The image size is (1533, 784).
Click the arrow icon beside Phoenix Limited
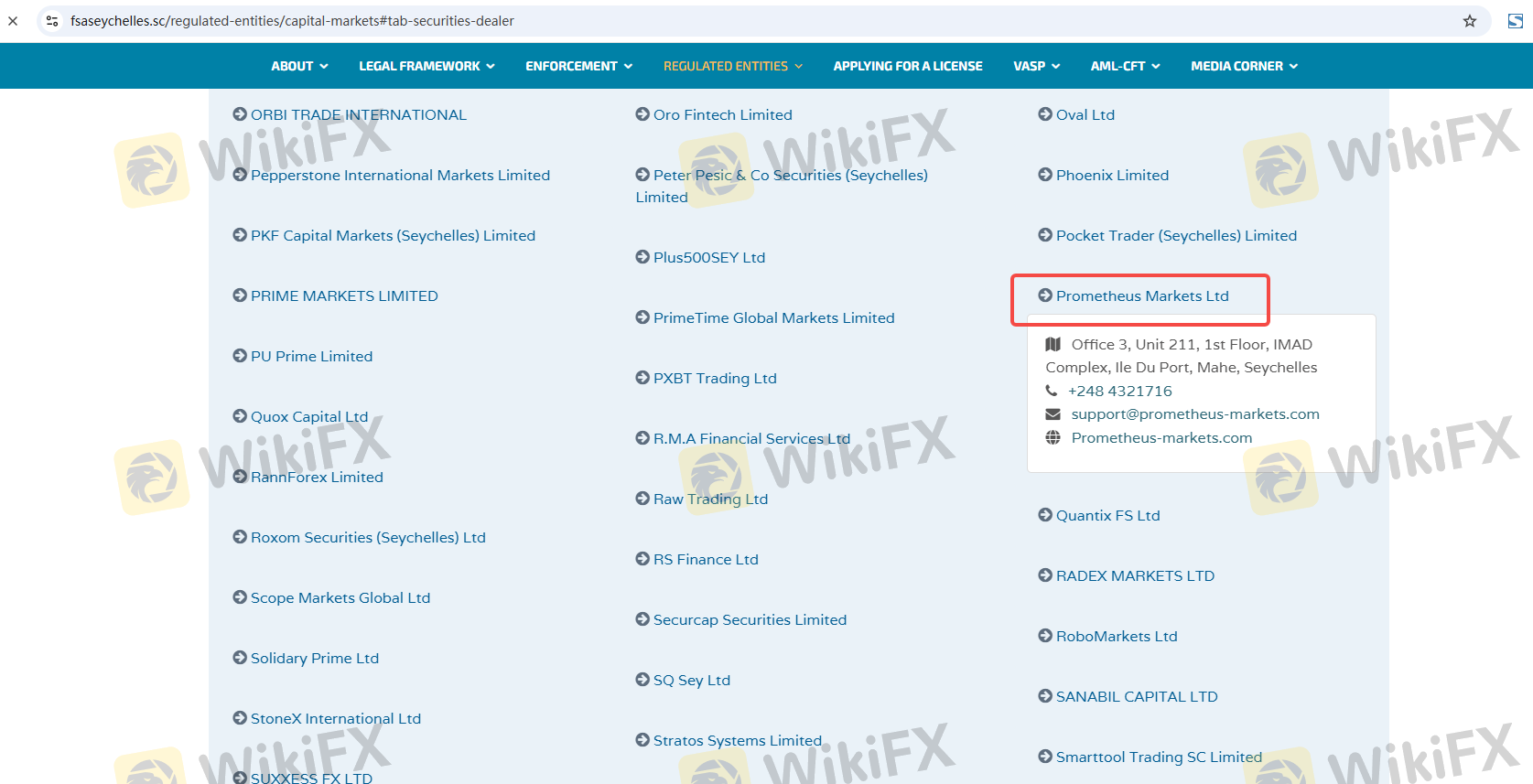(1045, 175)
